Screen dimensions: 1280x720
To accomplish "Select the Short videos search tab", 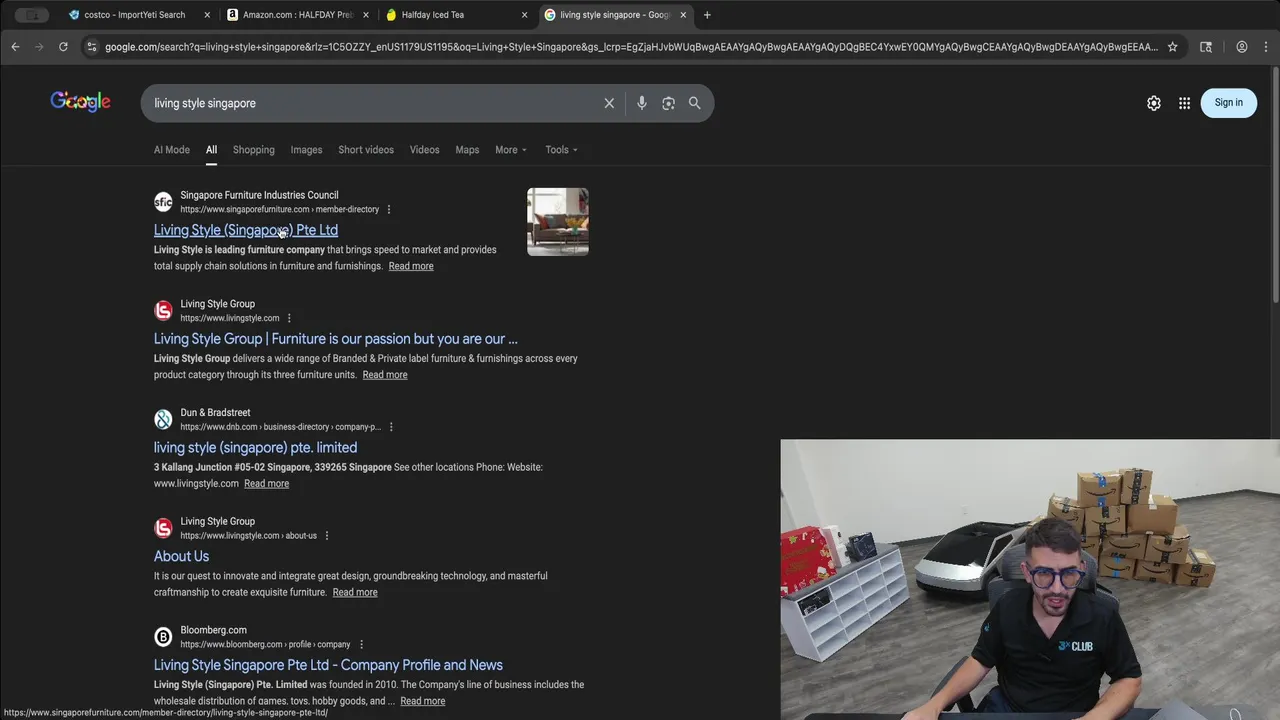I will click(x=366, y=150).
